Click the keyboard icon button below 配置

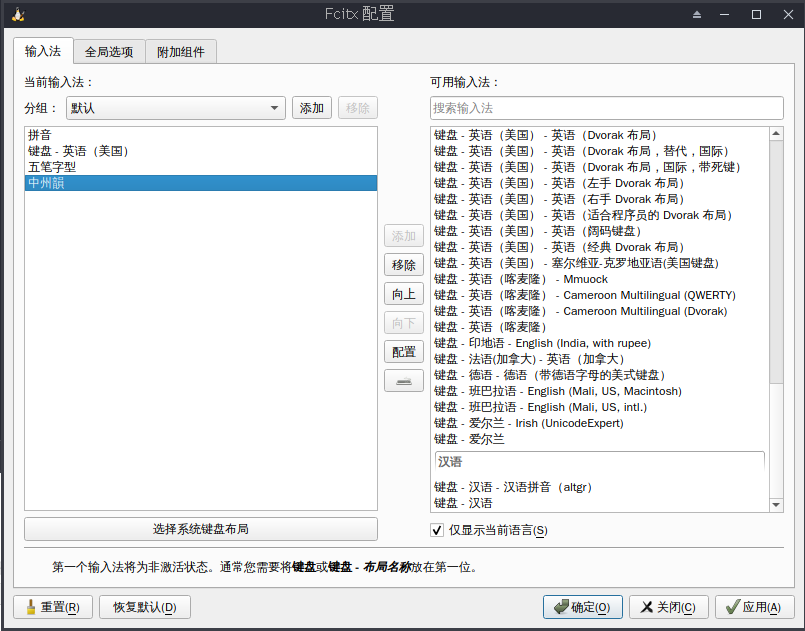404,381
